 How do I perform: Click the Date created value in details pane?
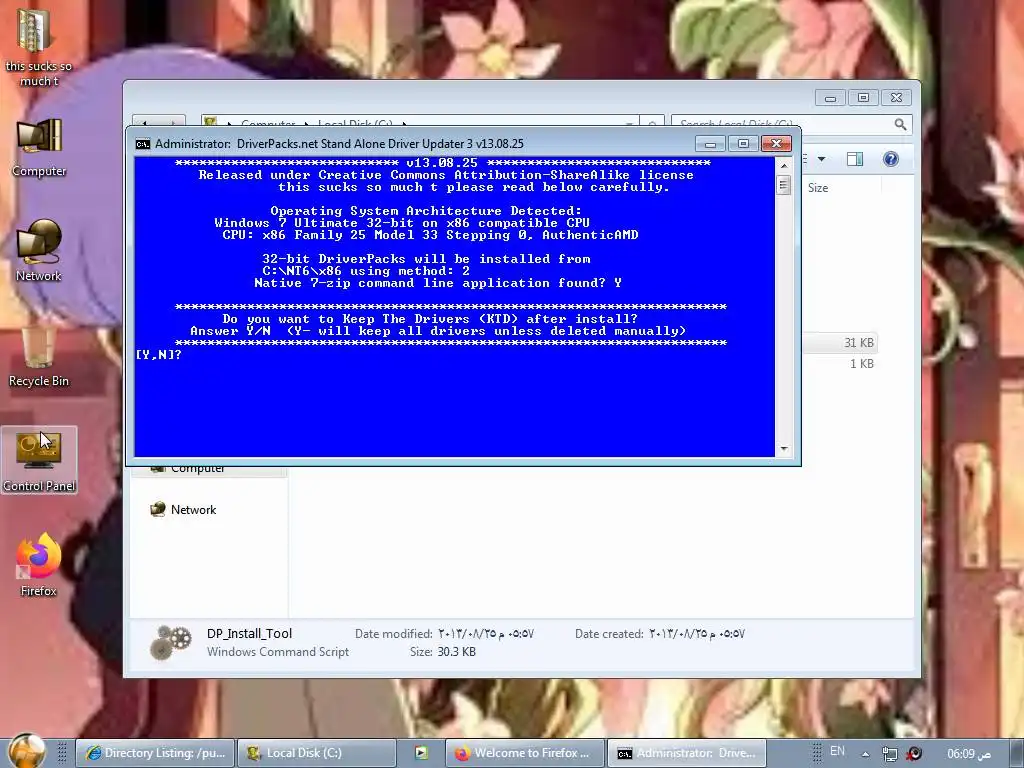[x=697, y=634]
